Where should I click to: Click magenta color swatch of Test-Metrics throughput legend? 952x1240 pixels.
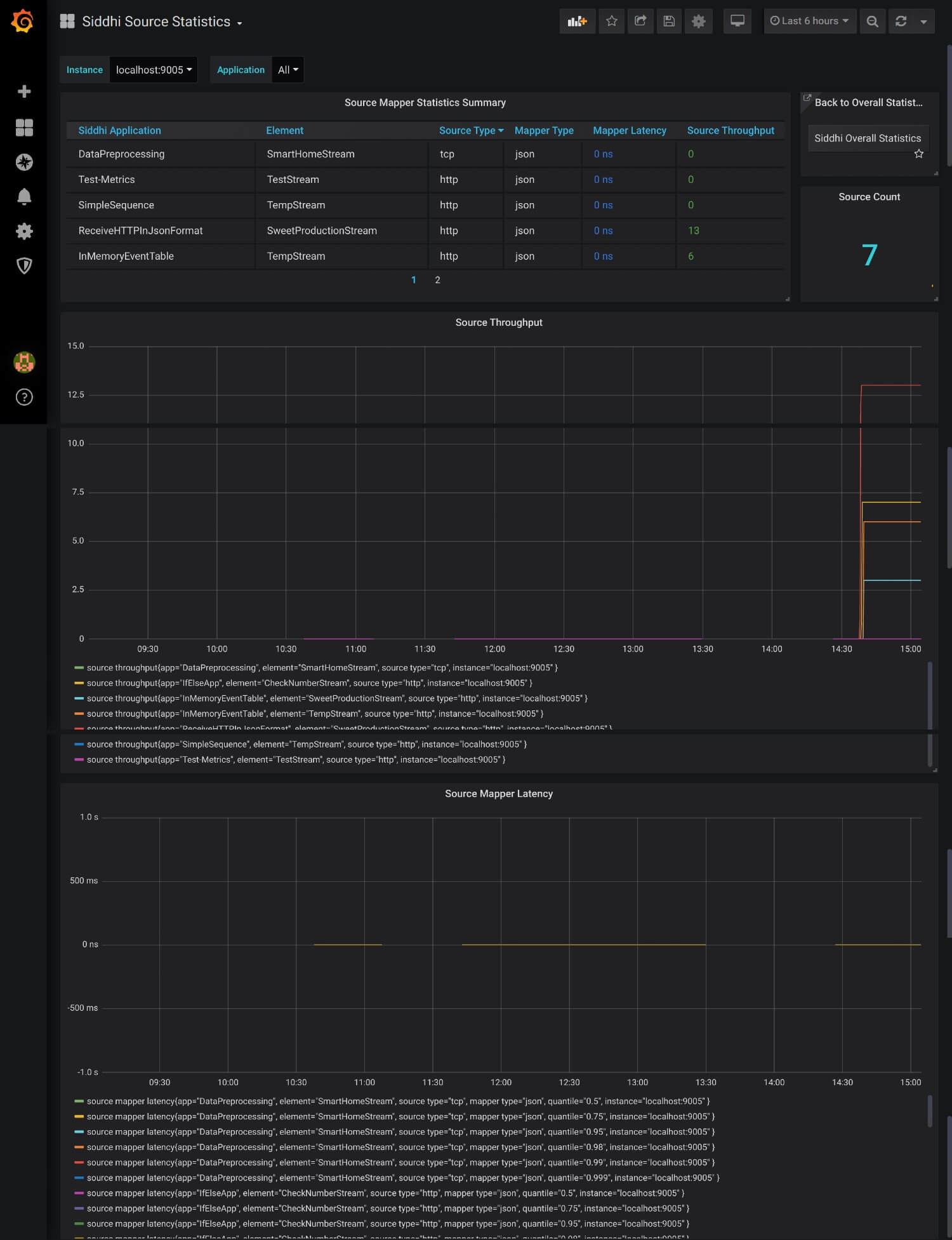[x=79, y=760]
